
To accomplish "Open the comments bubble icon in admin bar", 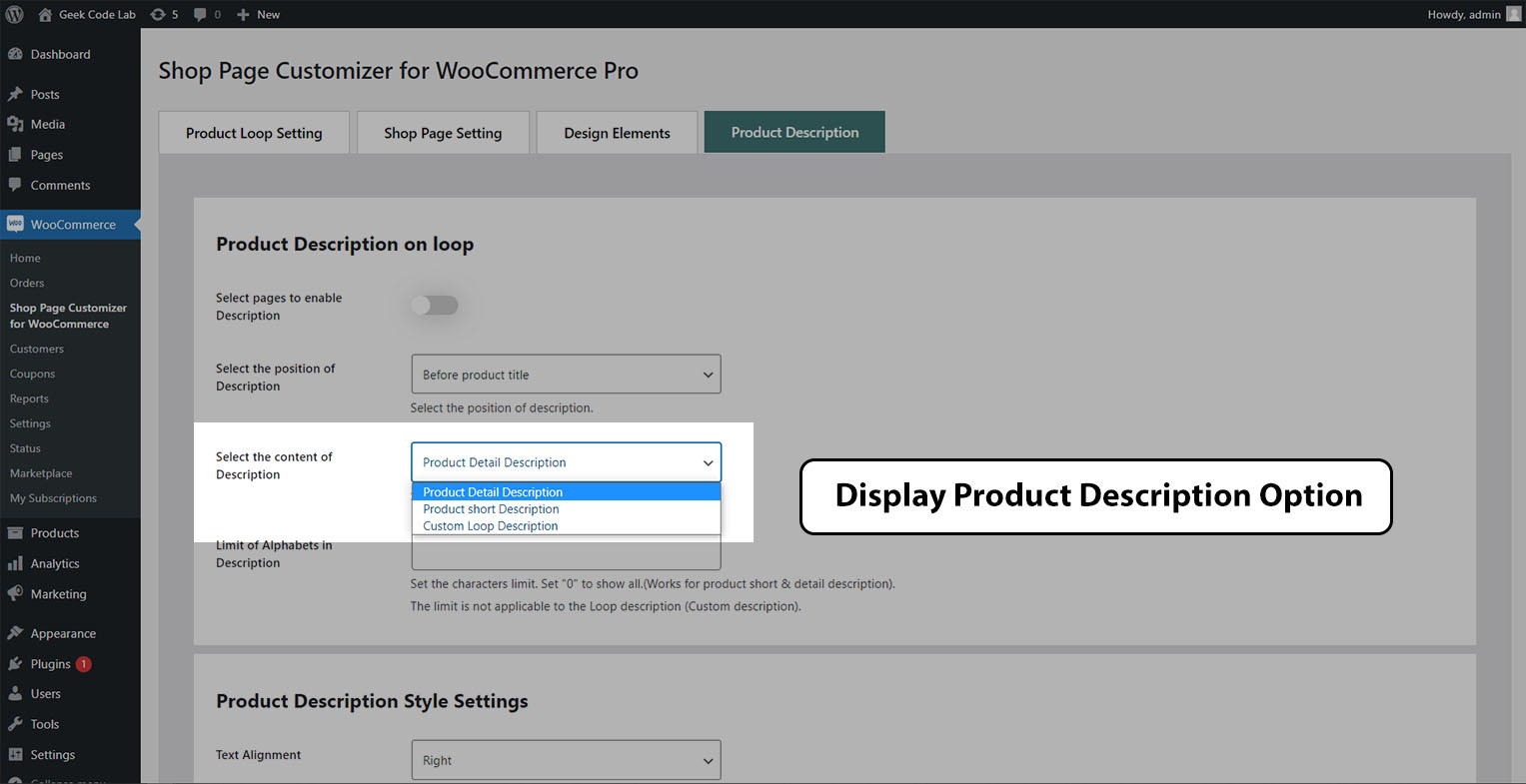I will point(201,15).
